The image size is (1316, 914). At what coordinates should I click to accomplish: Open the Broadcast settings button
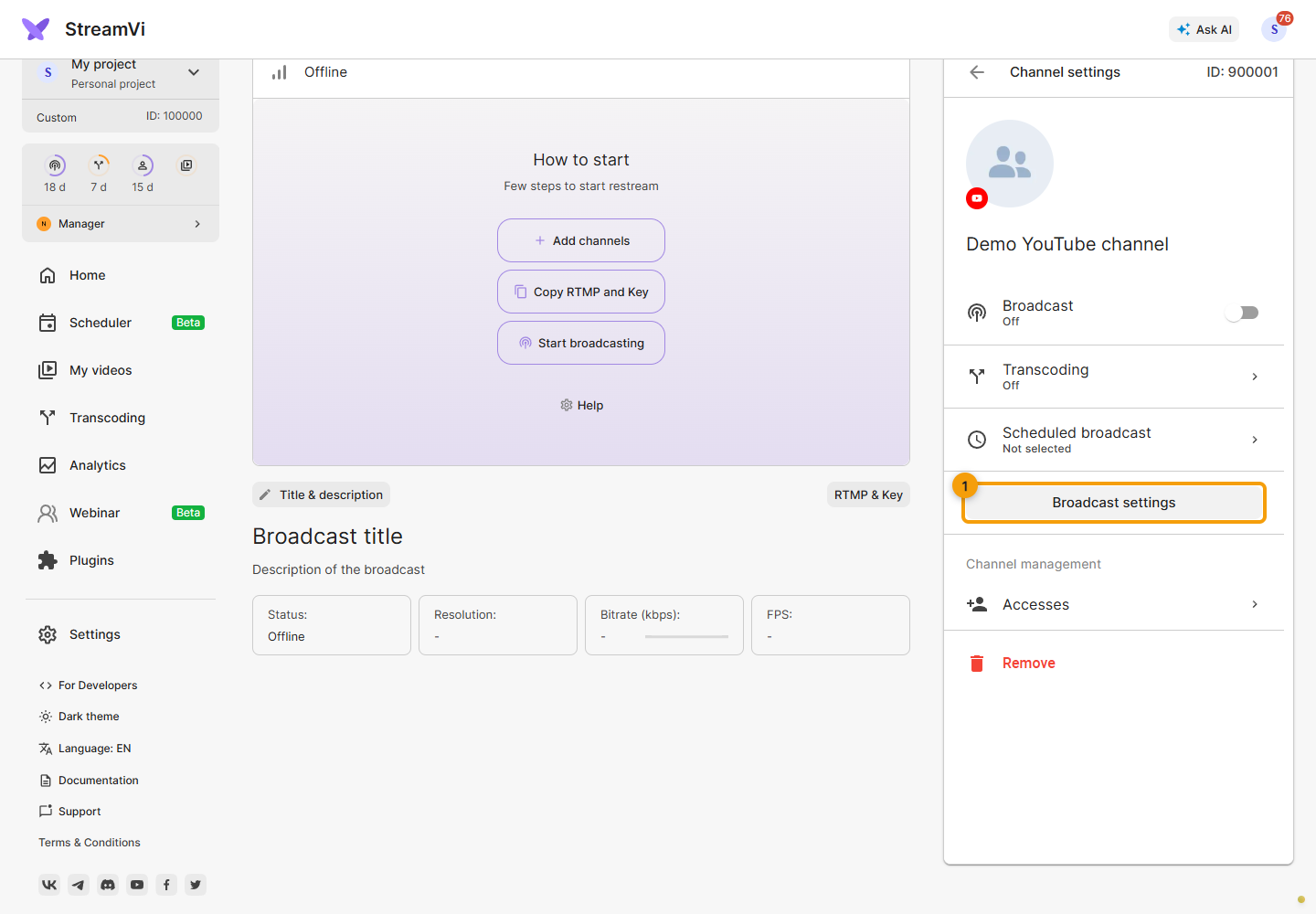[x=1114, y=503]
